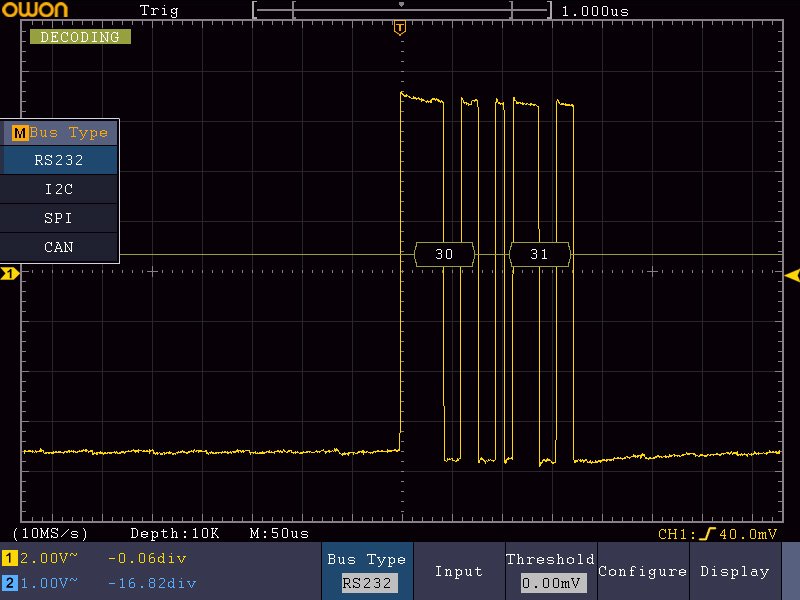Open the Input menu
Screen dimensions: 800x600
coord(458,571)
